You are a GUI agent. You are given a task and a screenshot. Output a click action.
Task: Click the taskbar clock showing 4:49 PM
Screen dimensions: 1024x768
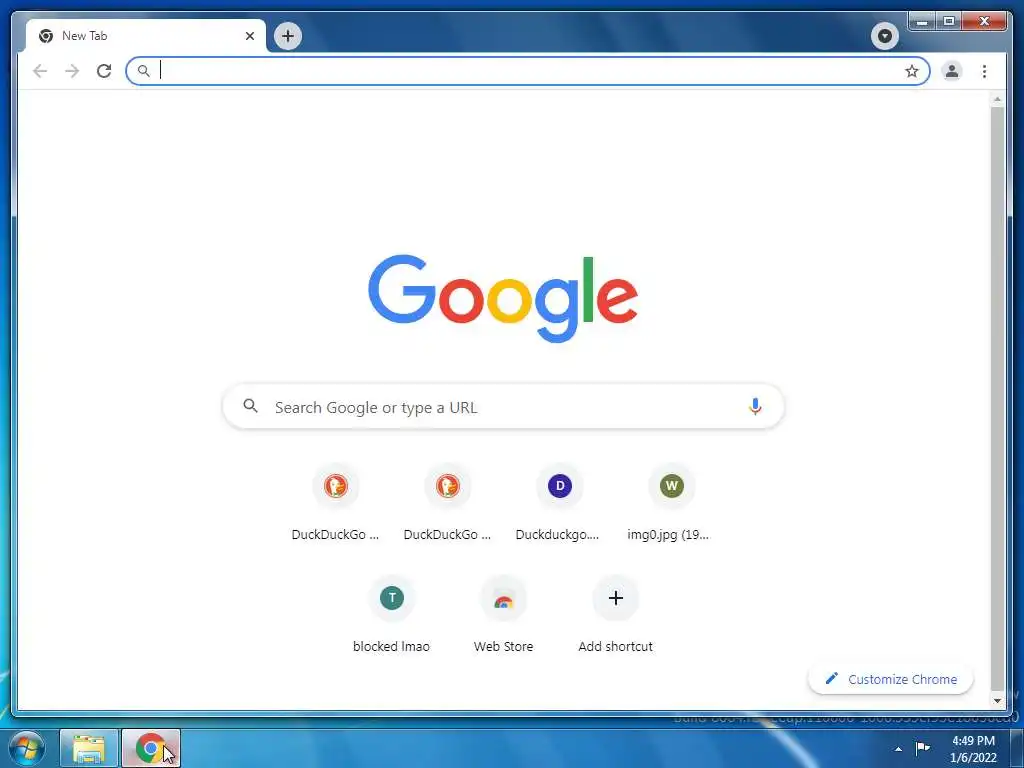pyautogui.click(x=973, y=749)
